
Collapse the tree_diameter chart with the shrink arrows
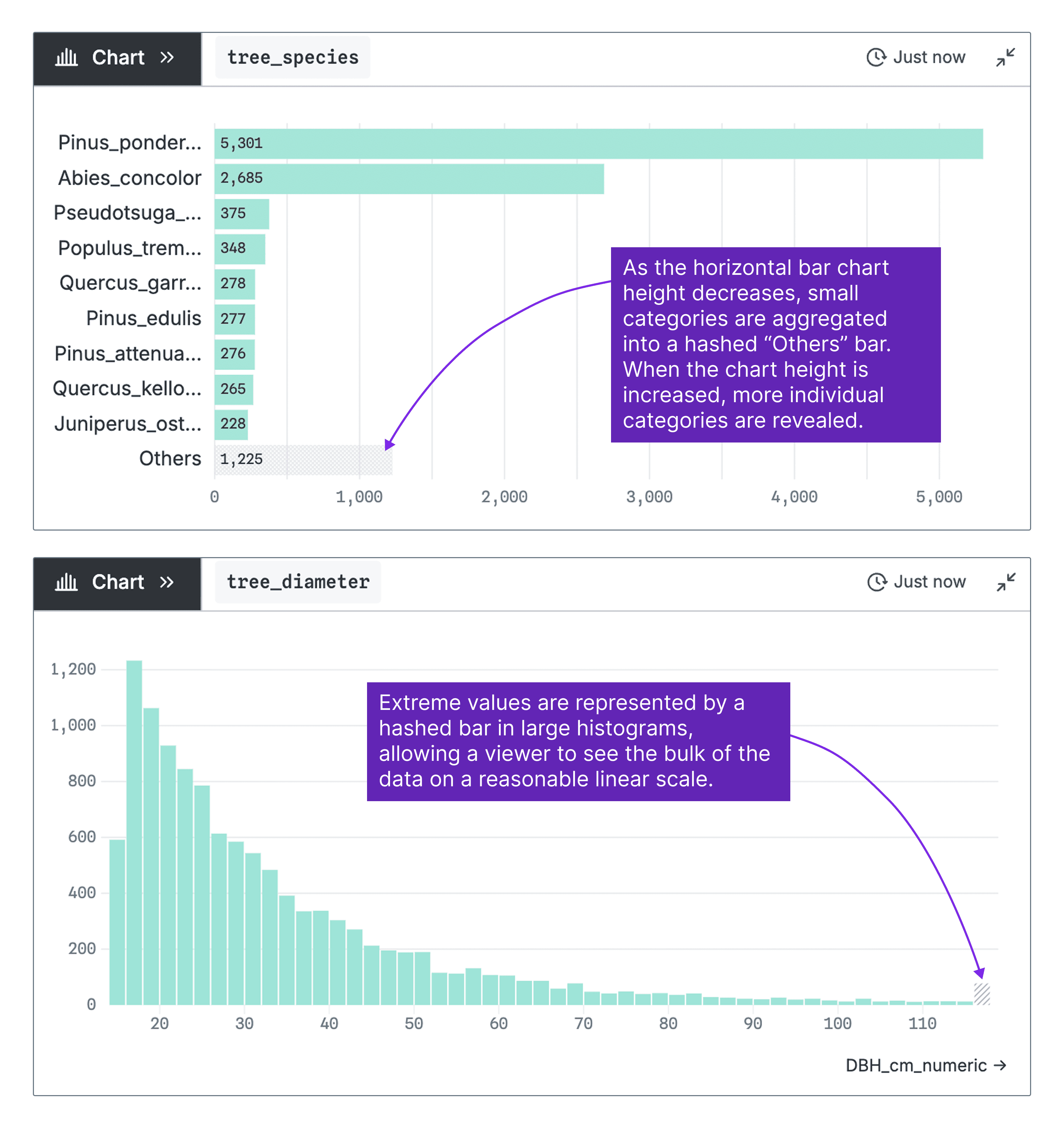pyautogui.click(x=1007, y=582)
